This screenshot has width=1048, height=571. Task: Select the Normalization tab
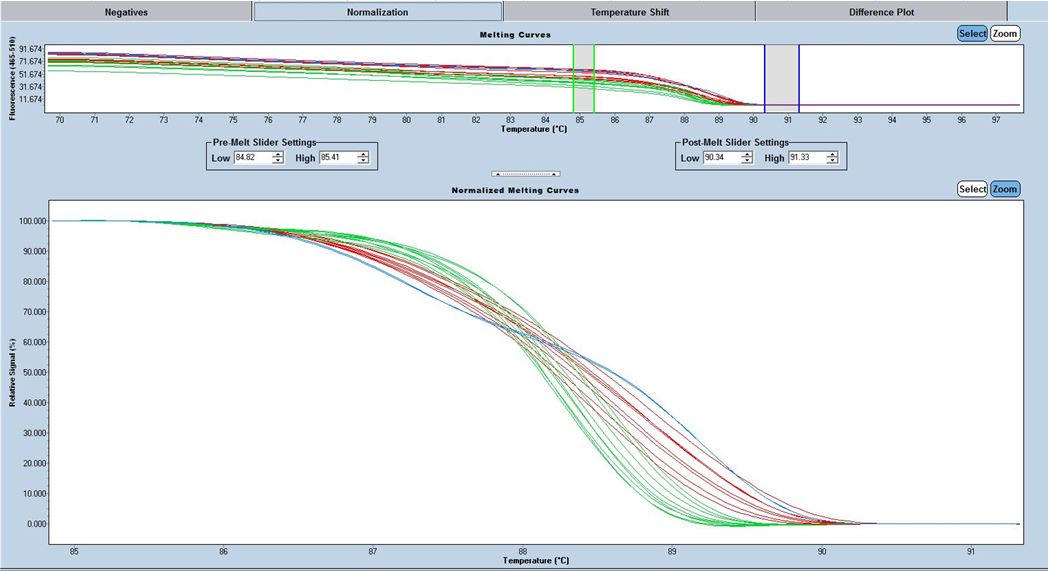(377, 12)
